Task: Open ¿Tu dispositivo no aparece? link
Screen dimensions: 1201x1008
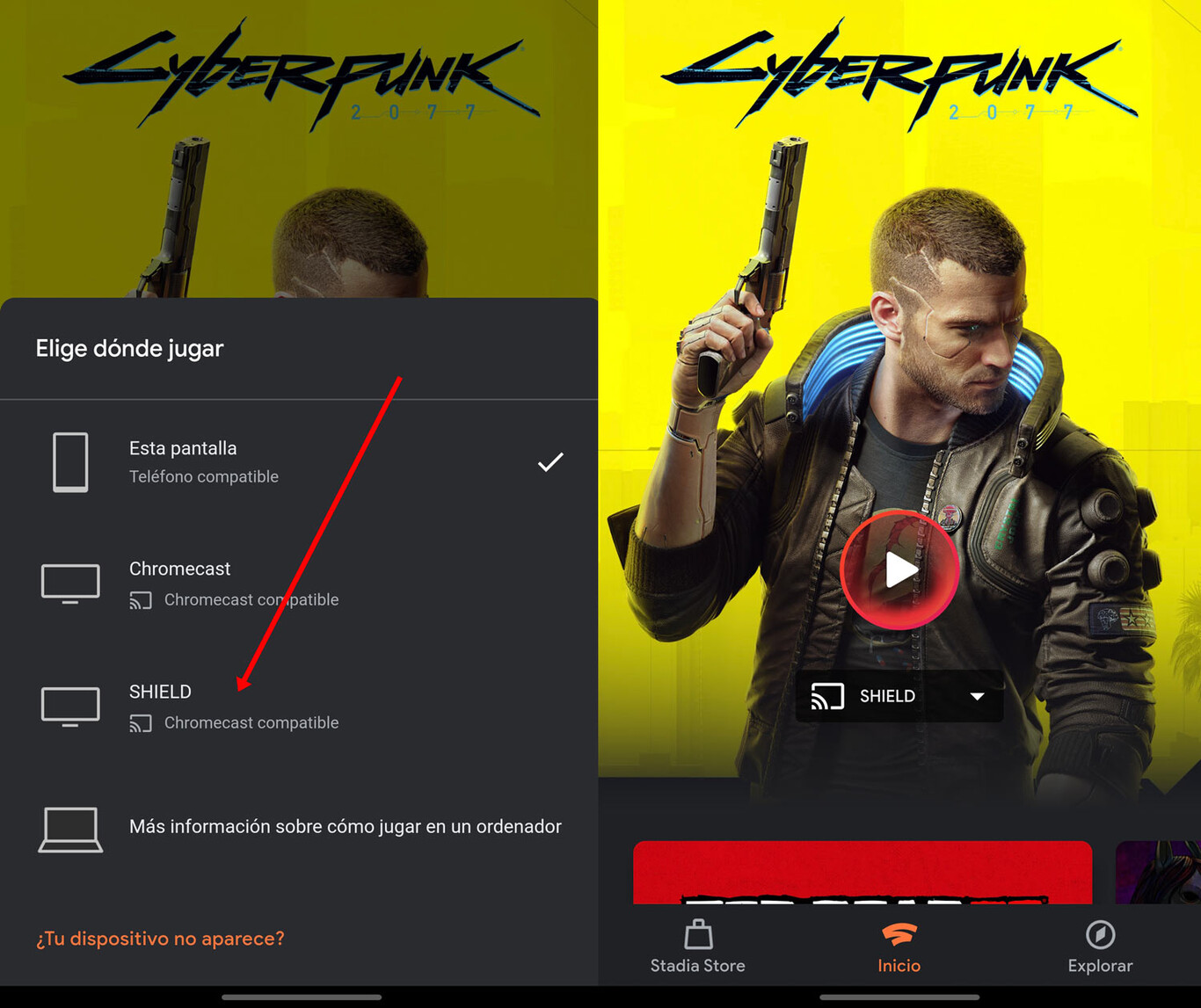Action: 160,939
